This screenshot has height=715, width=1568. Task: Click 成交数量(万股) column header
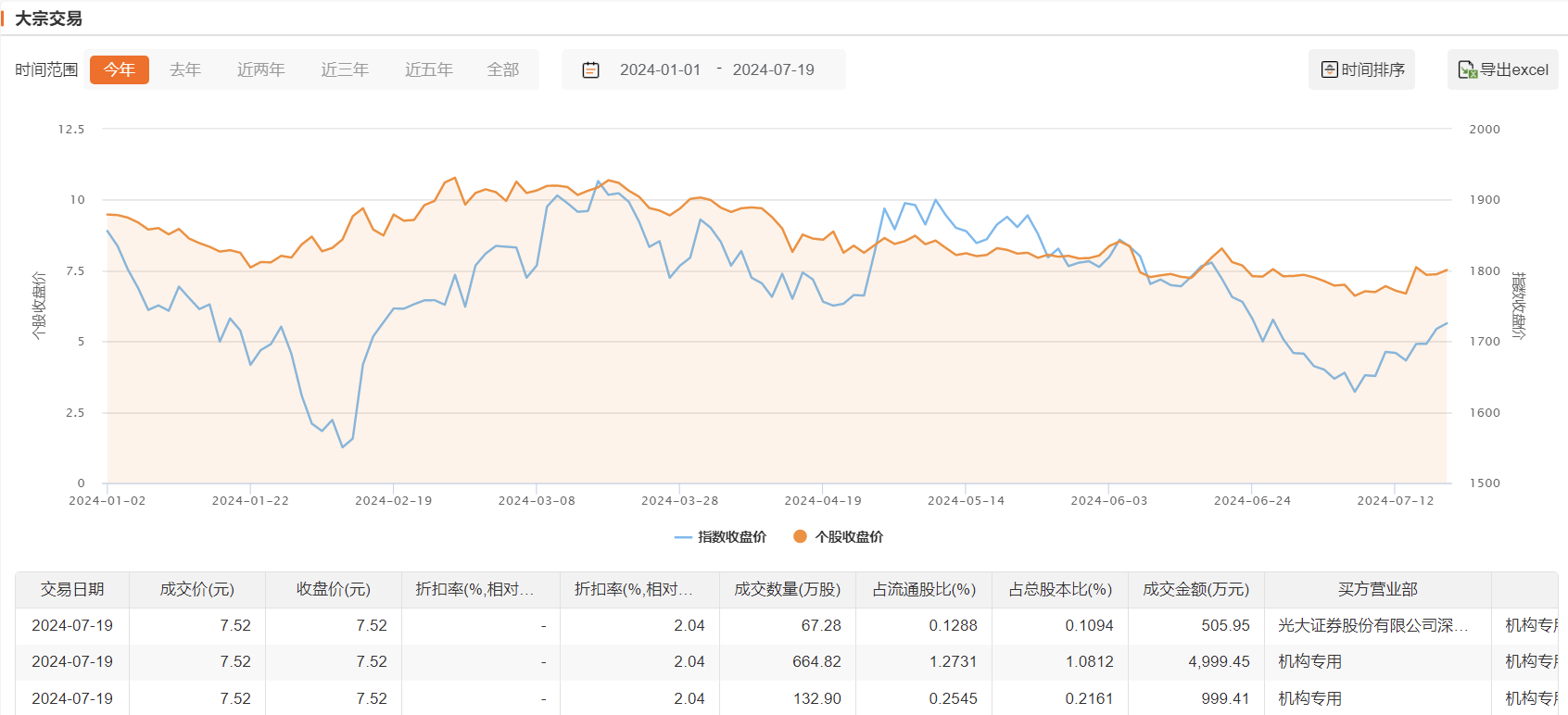coord(787,590)
